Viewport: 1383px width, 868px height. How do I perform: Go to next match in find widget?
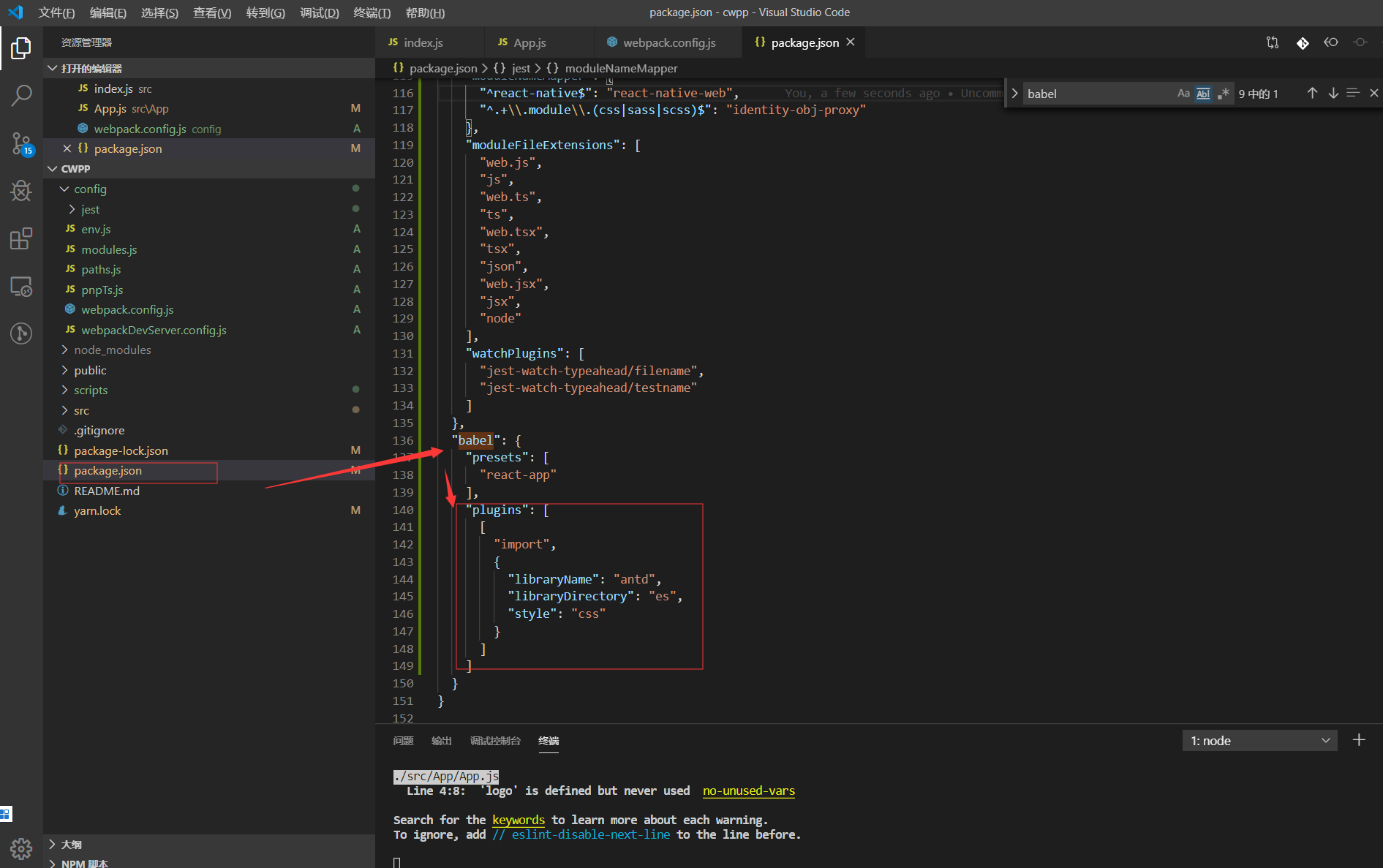coord(1333,94)
